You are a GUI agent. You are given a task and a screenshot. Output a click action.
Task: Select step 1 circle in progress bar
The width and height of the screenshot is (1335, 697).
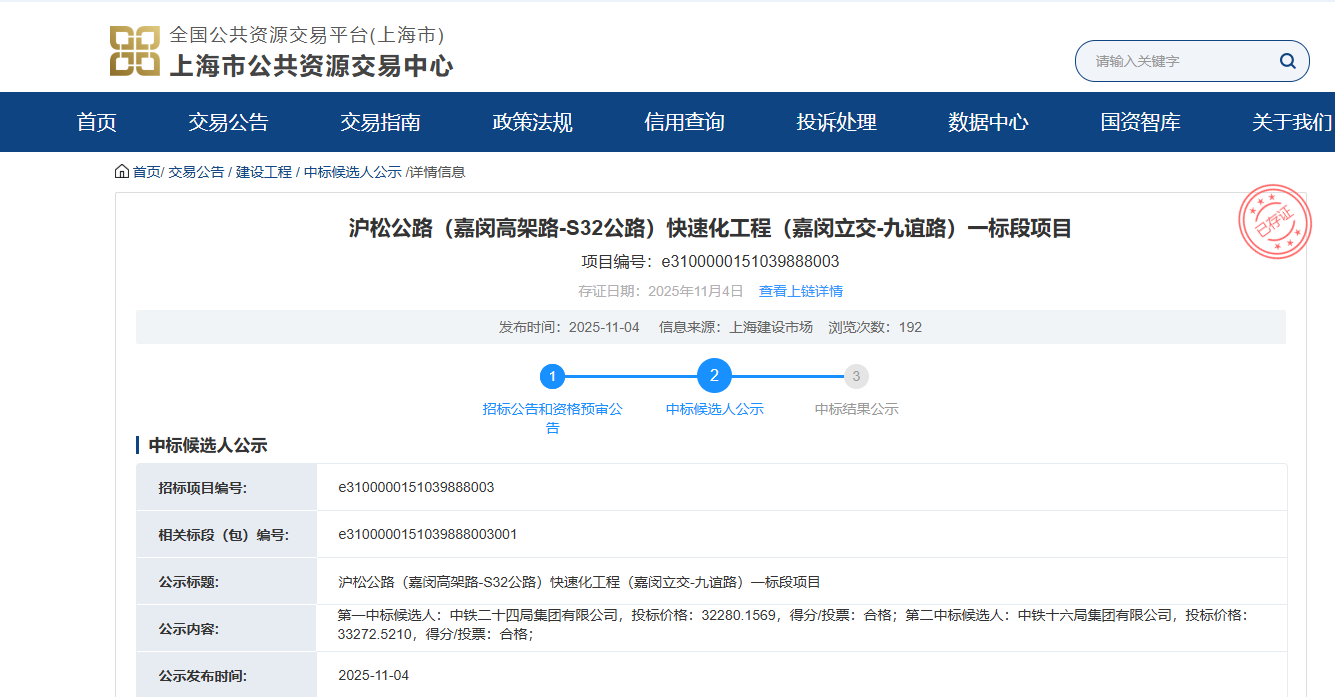tap(552, 377)
